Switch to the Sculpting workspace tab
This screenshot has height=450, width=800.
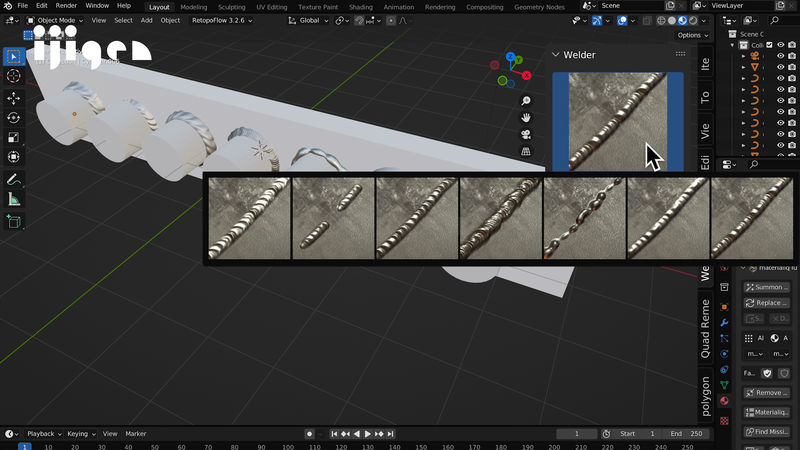[232, 7]
